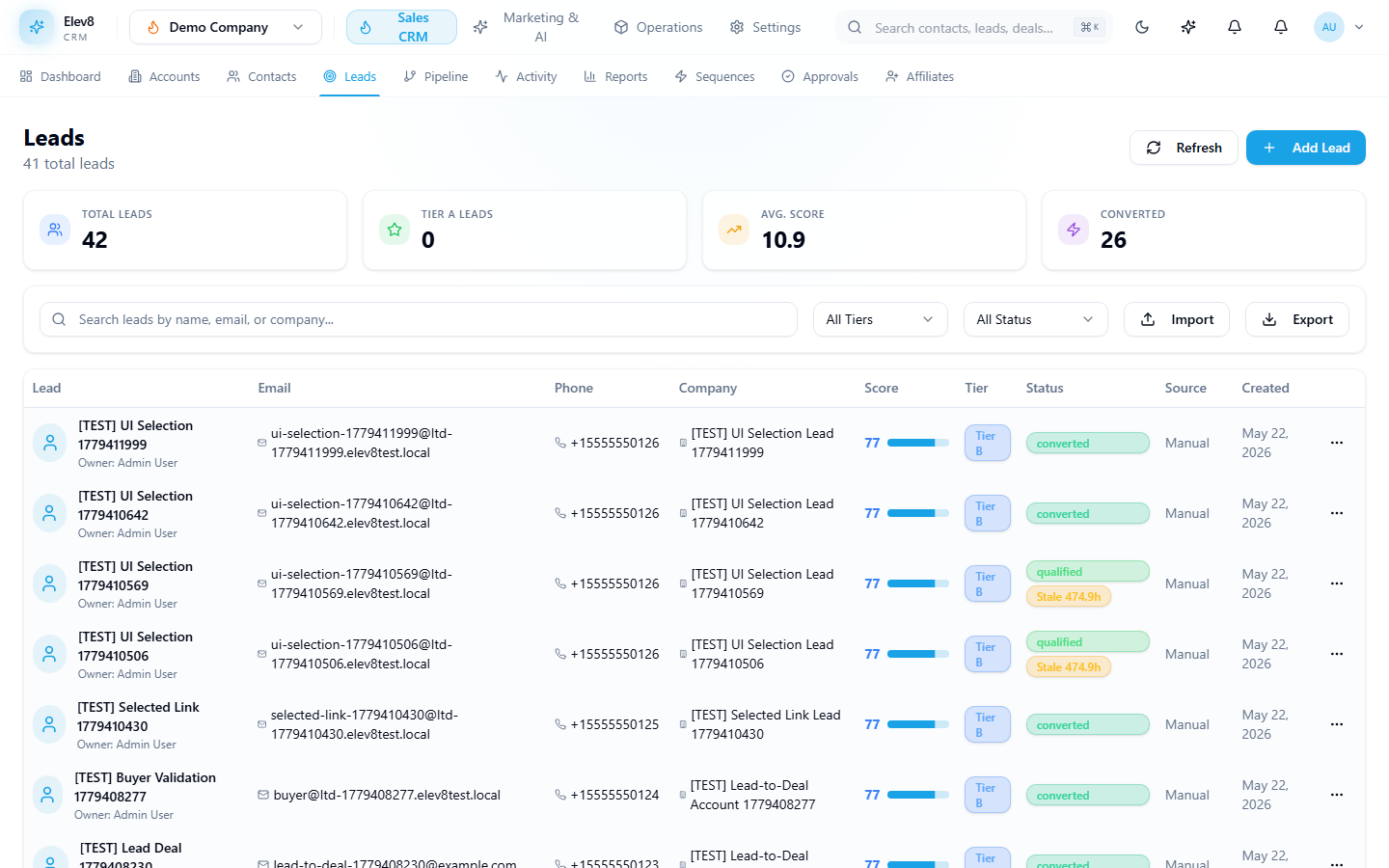Open the AI sparkle assistant icon
Image resolution: width=1389 pixels, height=868 pixels.
pos(1188,27)
